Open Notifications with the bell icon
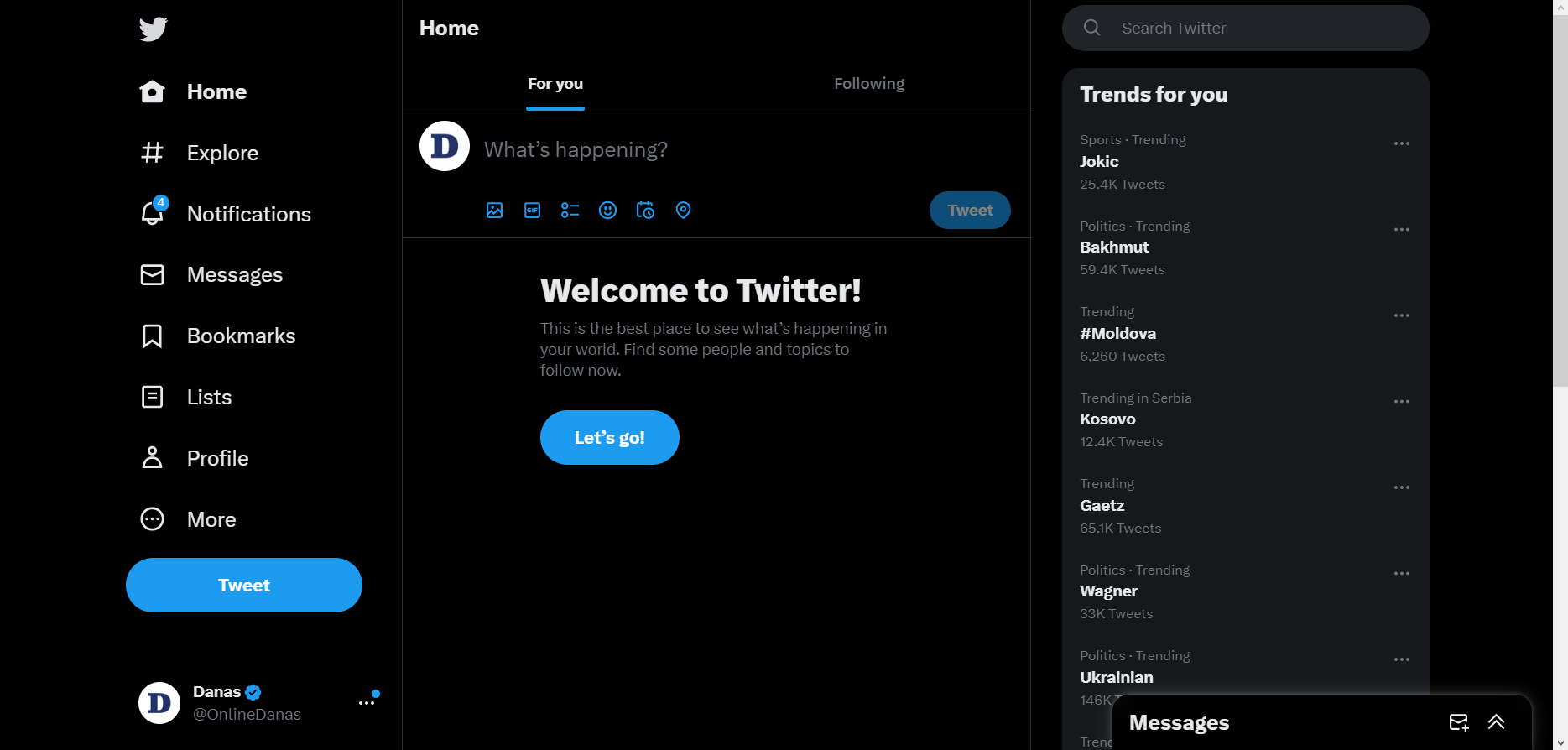 coord(153,214)
